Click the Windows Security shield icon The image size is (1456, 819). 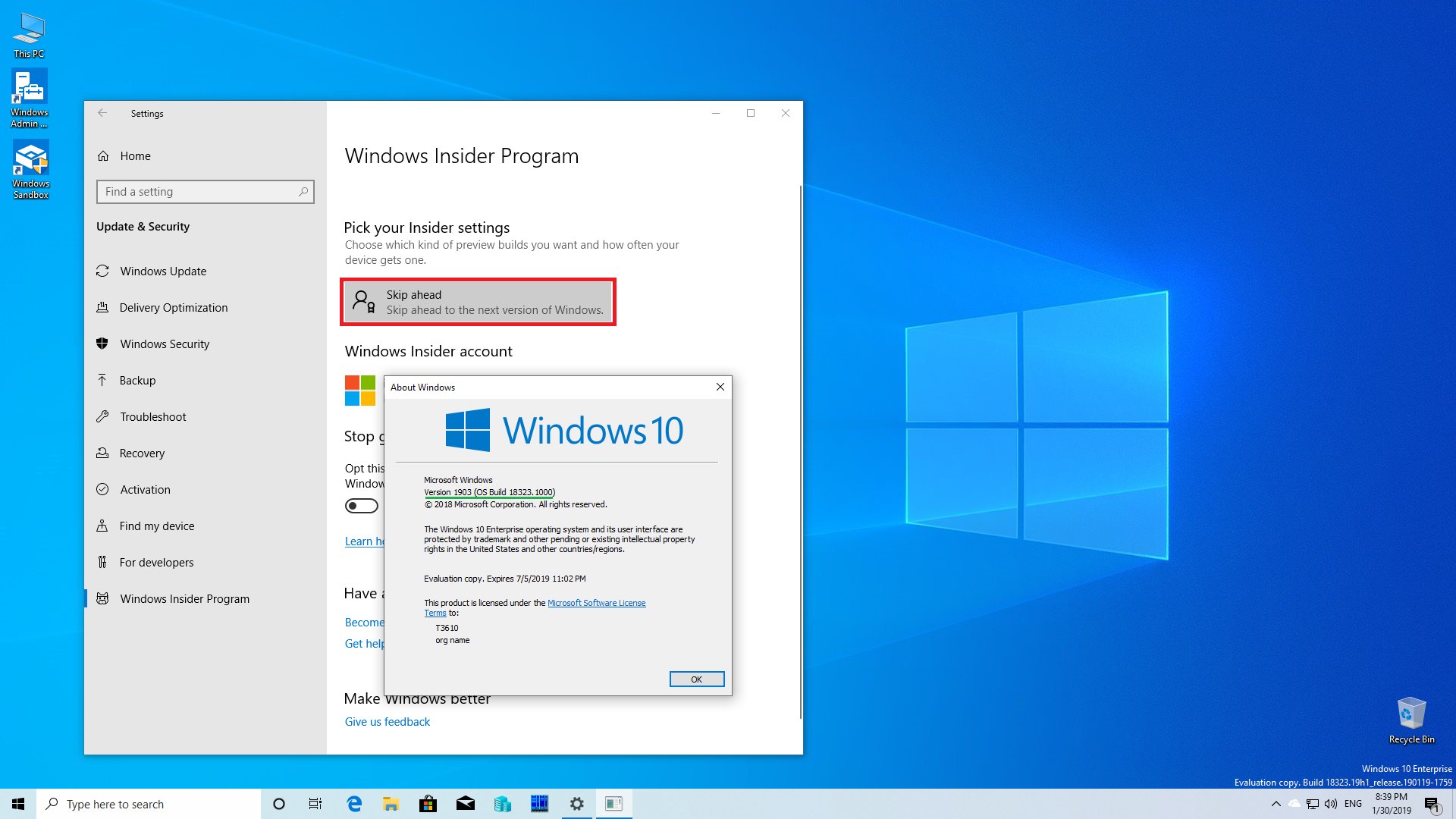[102, 344]
